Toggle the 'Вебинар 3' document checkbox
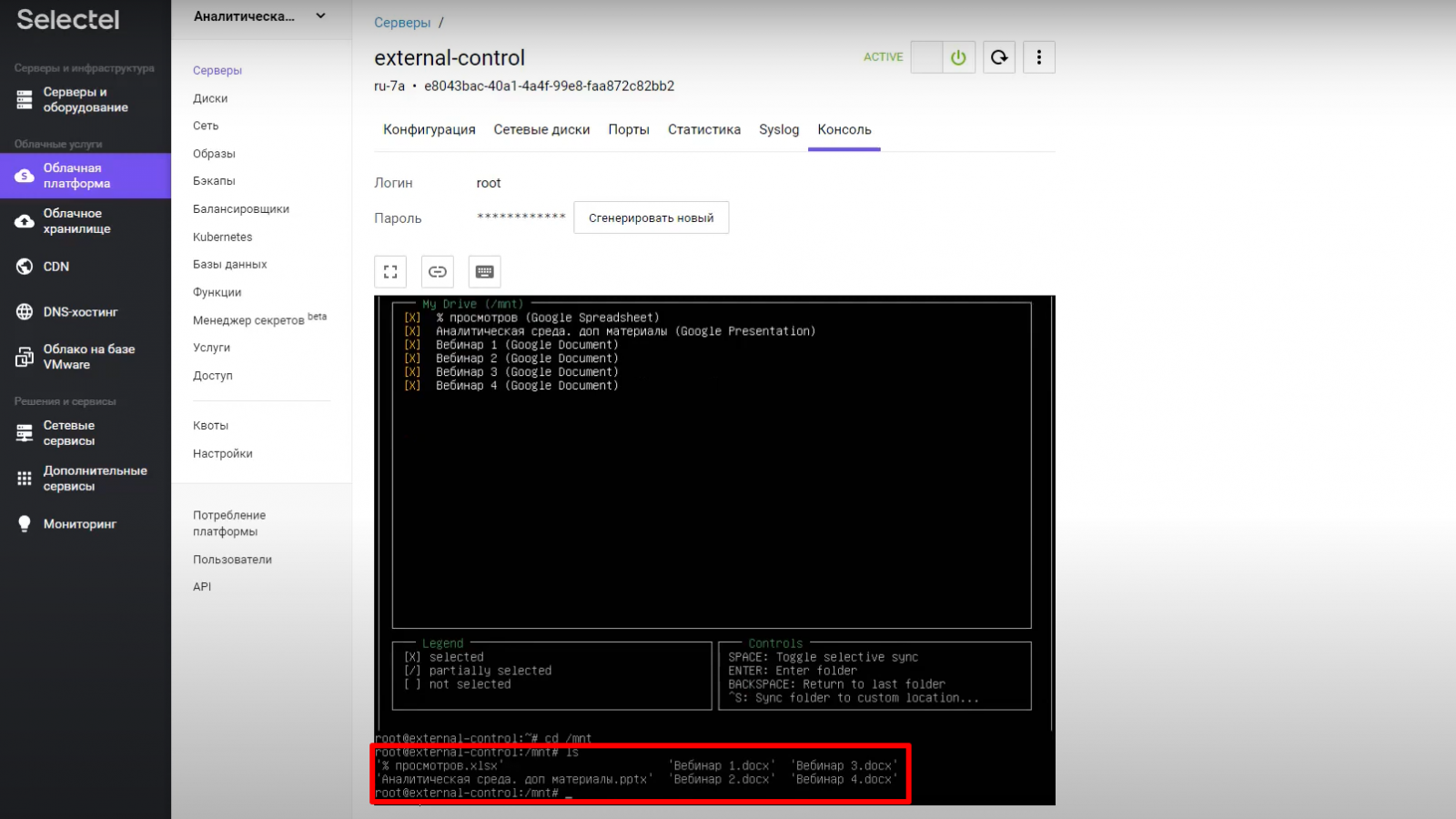 (x=412, y=372)
